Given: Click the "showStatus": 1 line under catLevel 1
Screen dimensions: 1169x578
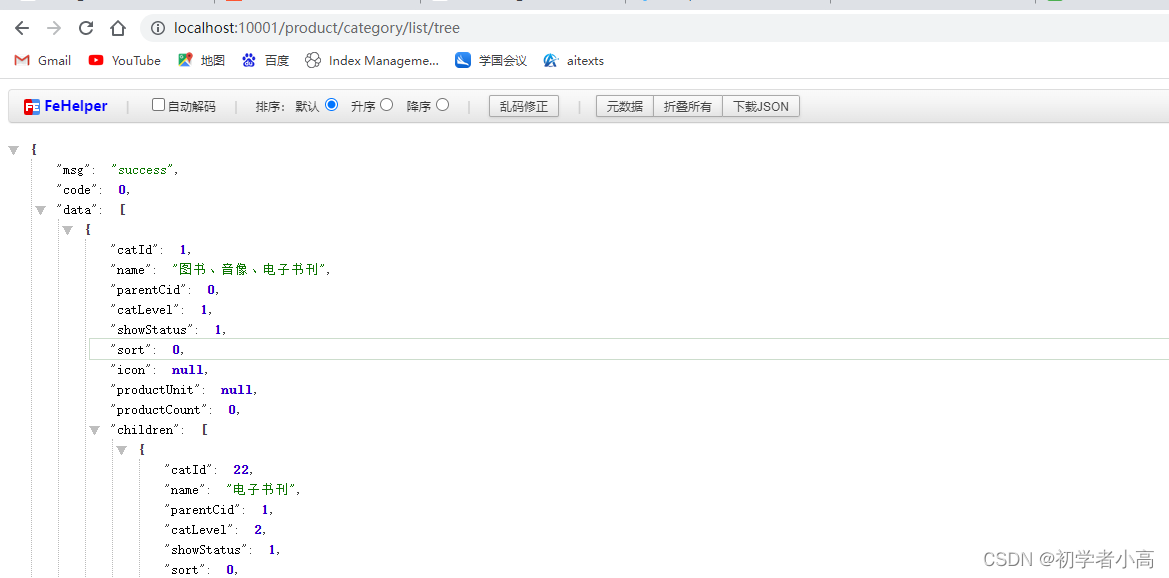Looking at the screenshot, I should click(x=168, y=330).
